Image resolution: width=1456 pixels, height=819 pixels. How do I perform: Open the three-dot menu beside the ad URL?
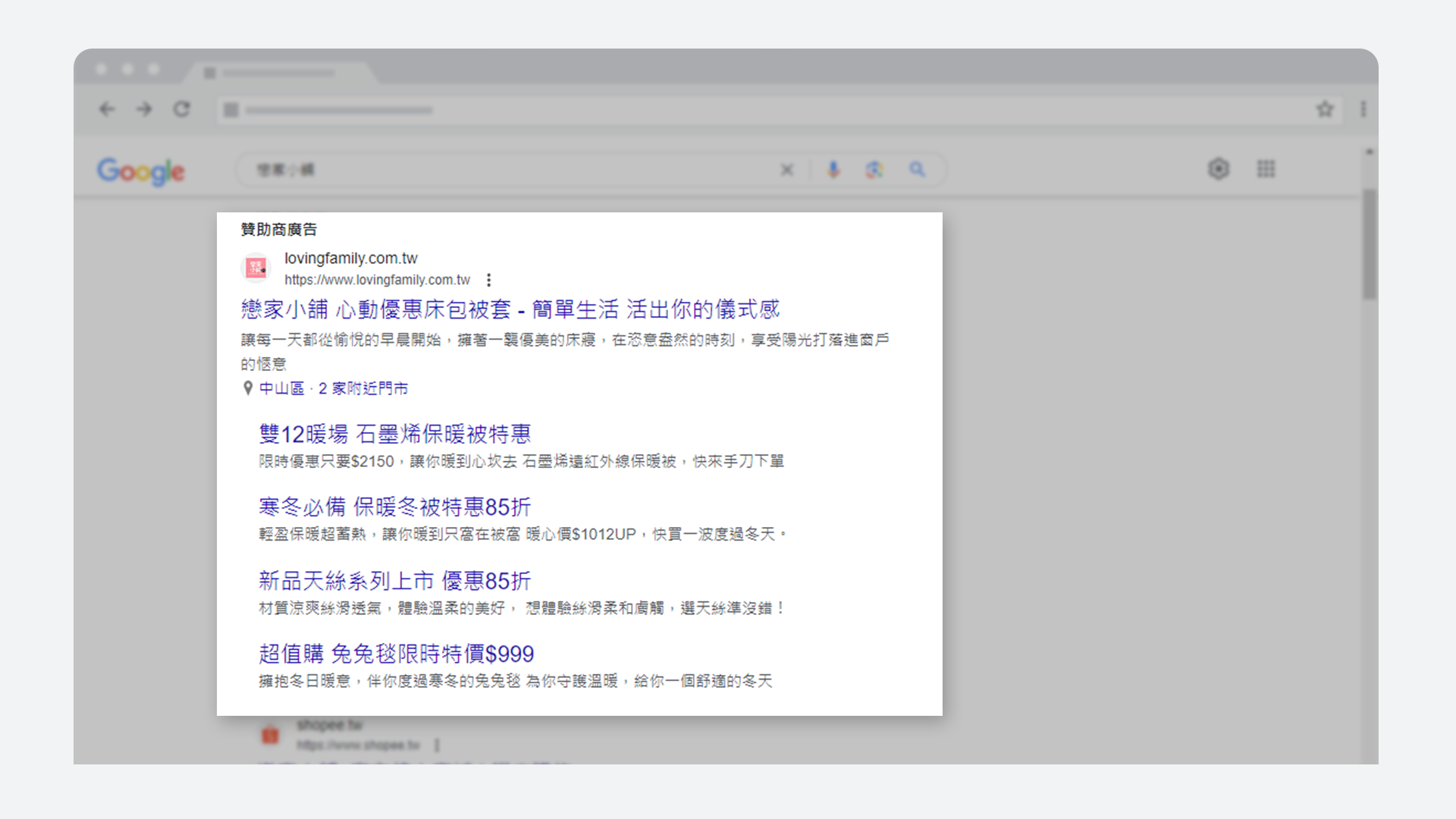click(489, 280)
